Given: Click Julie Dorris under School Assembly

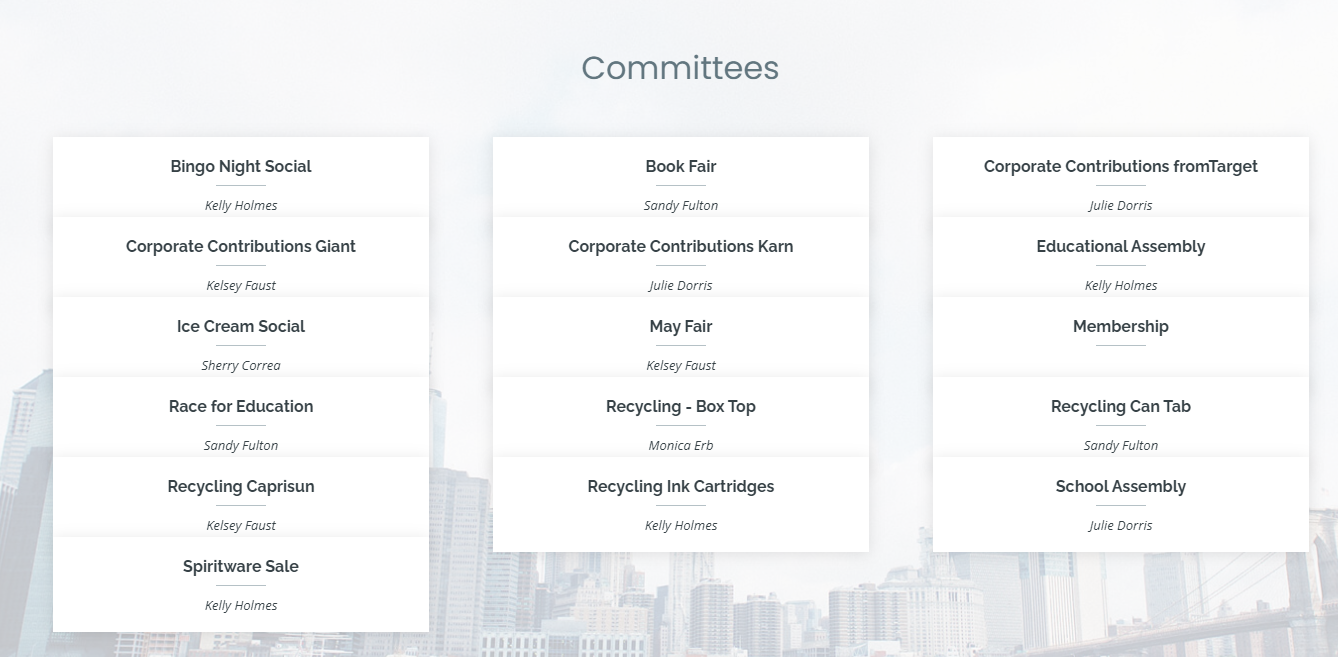Looking at the screenshot, I should (1121, 525).
